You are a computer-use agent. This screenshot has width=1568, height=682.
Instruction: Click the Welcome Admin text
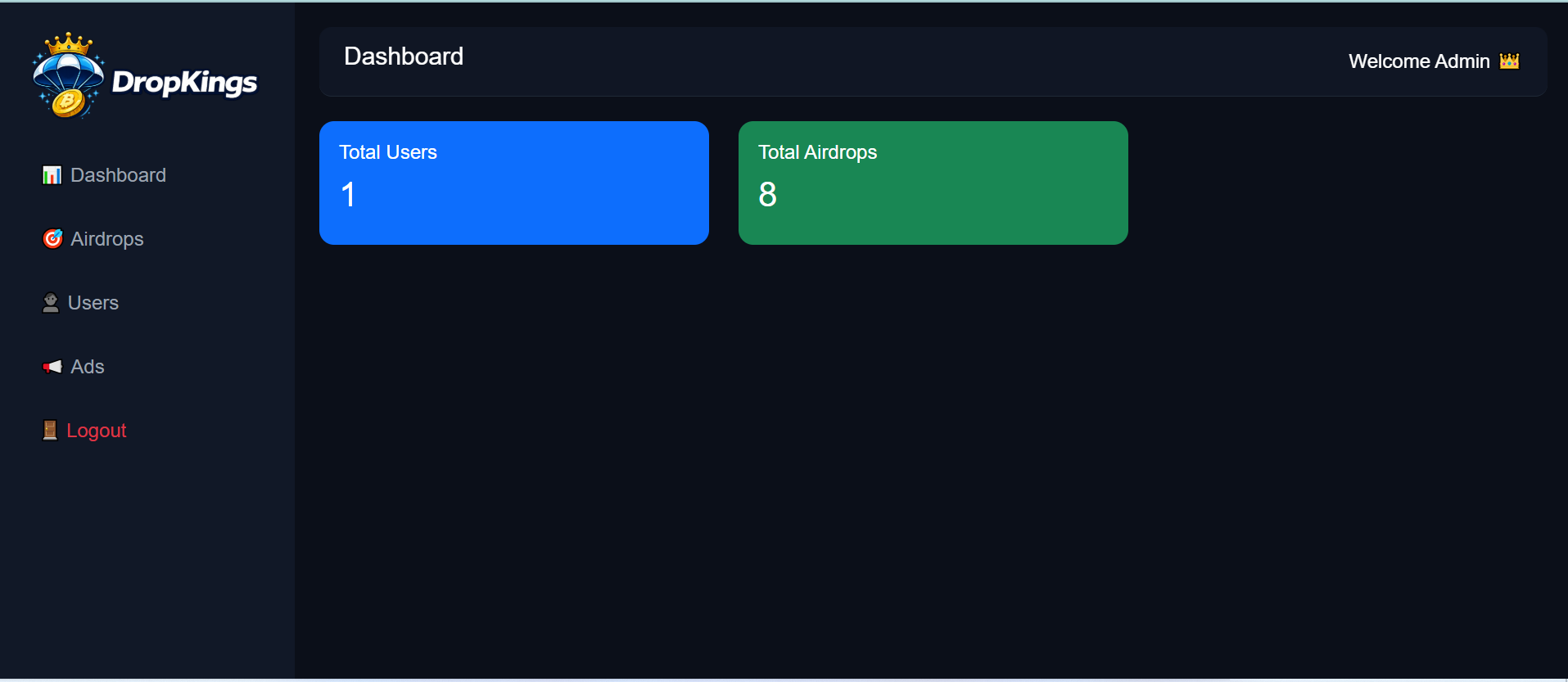pos(1419,61)
